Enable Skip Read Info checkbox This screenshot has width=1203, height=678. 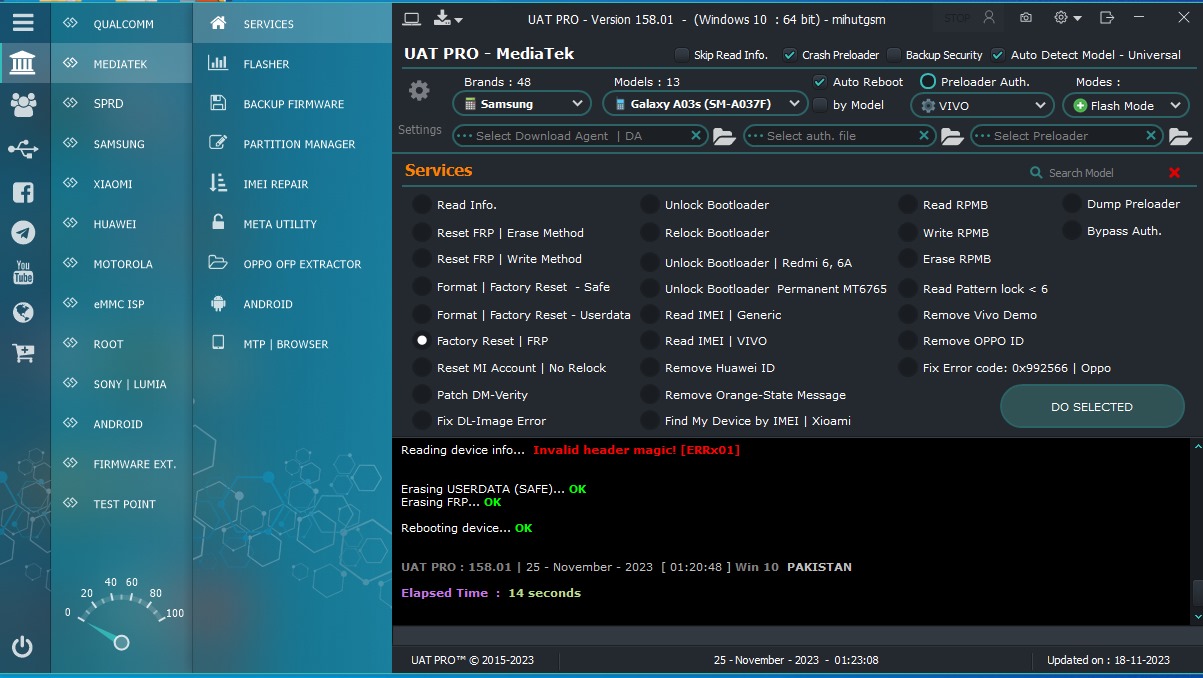coord(682,55)
